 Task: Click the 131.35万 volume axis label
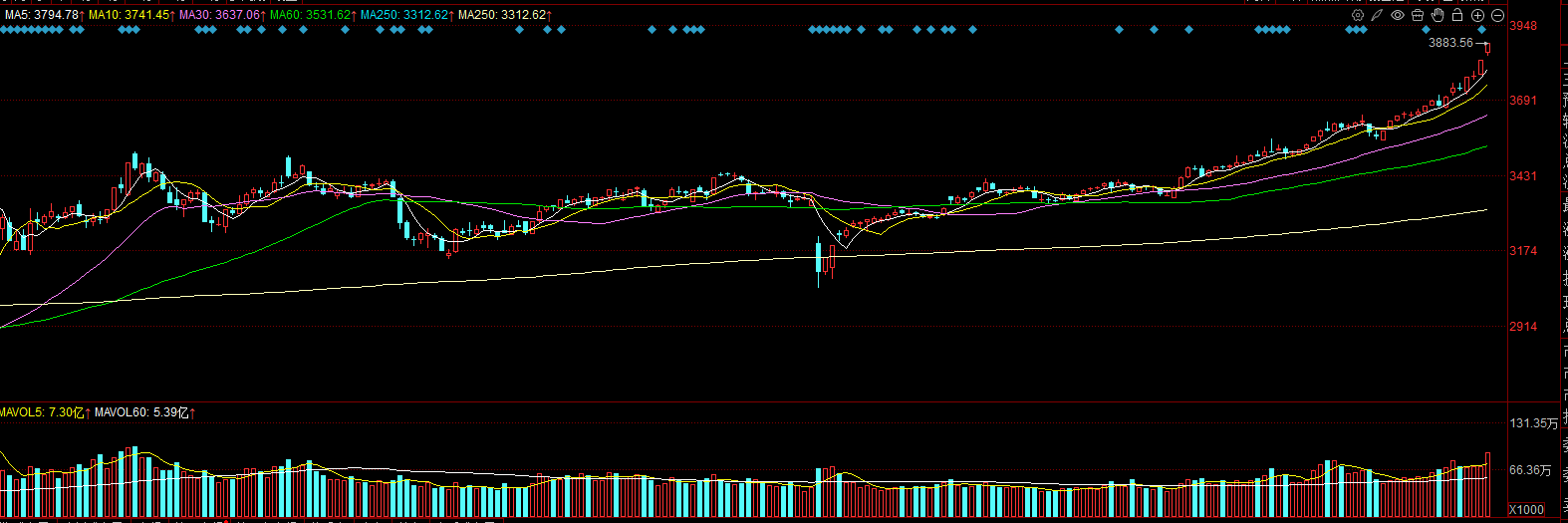pos(1533,423)
